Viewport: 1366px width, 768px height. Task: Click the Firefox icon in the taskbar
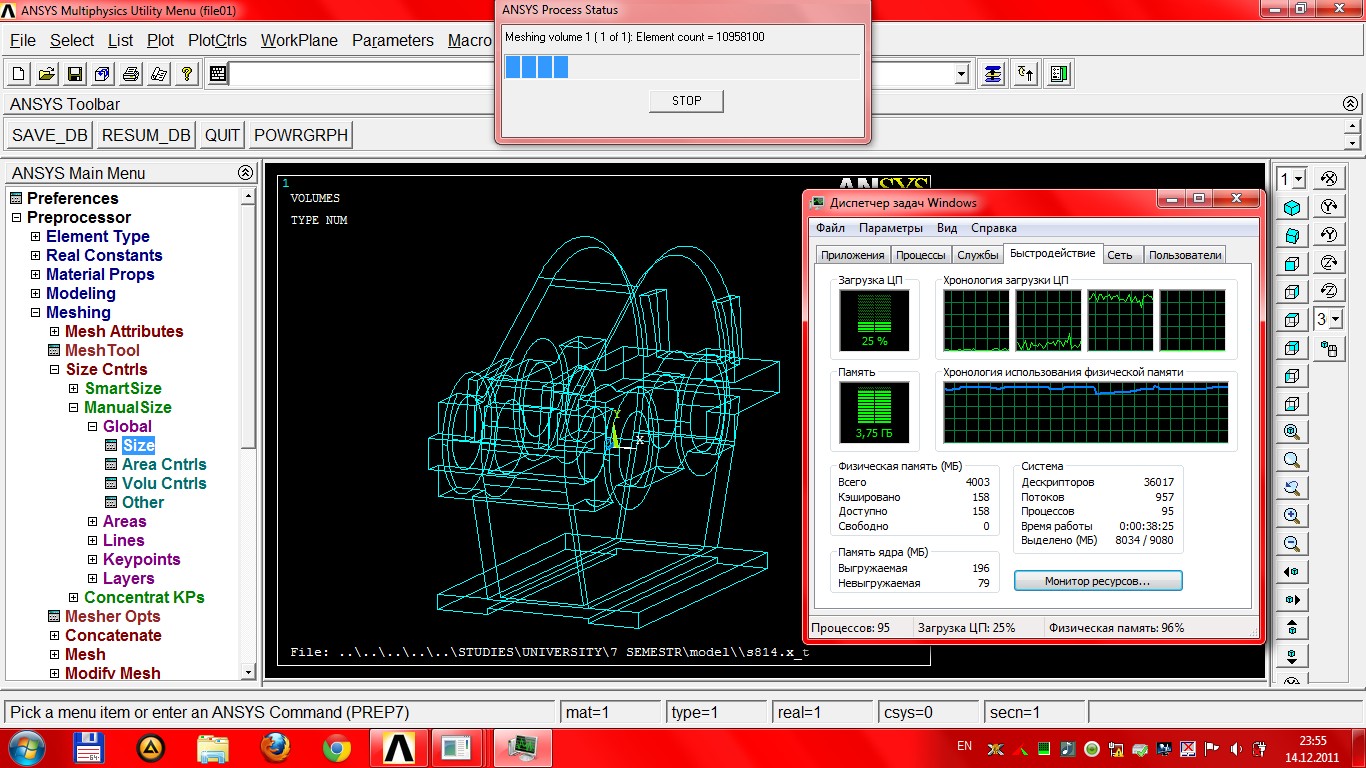coord(275,748)
